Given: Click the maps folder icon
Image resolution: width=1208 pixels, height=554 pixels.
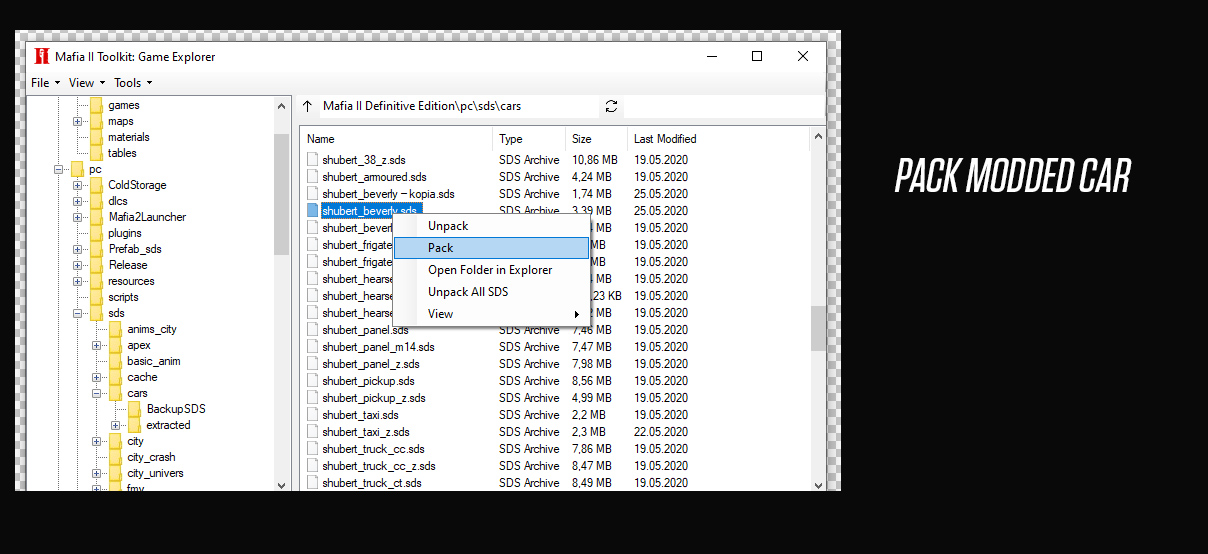Looking at the screenshot, I should click(x=96, y=121).
